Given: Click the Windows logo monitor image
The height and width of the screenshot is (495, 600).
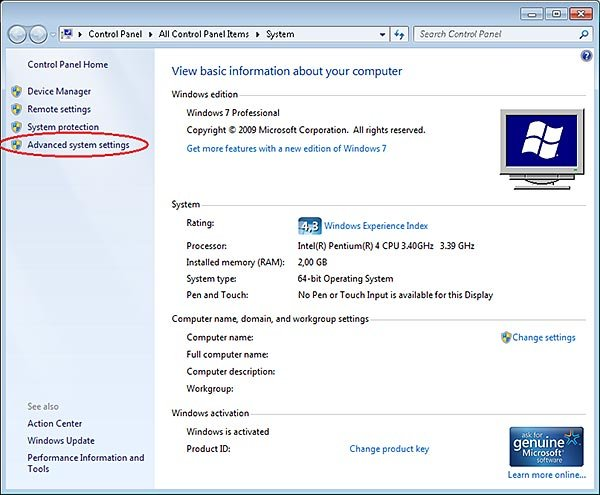Looking at the screenshot, I should pos(542,149).
